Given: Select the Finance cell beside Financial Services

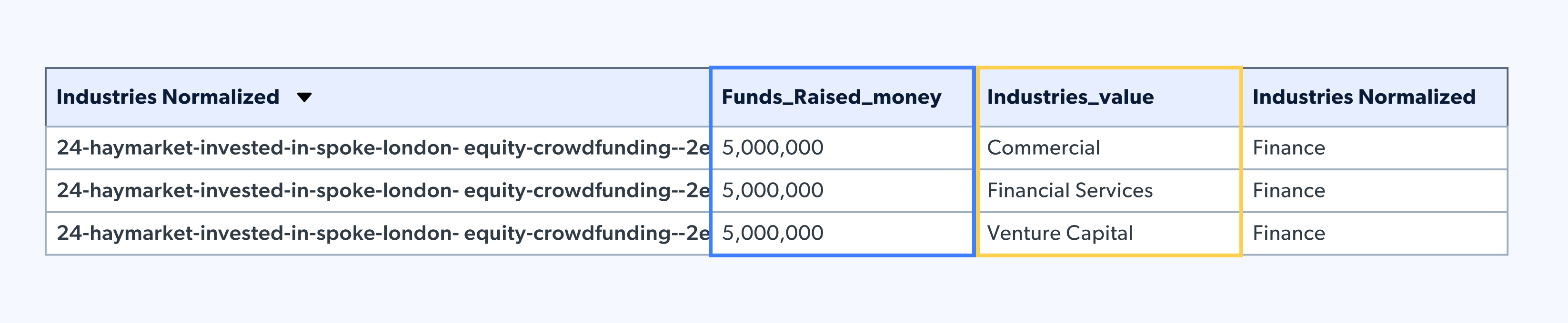Looking at the screenshot, I should point(1288,190).
